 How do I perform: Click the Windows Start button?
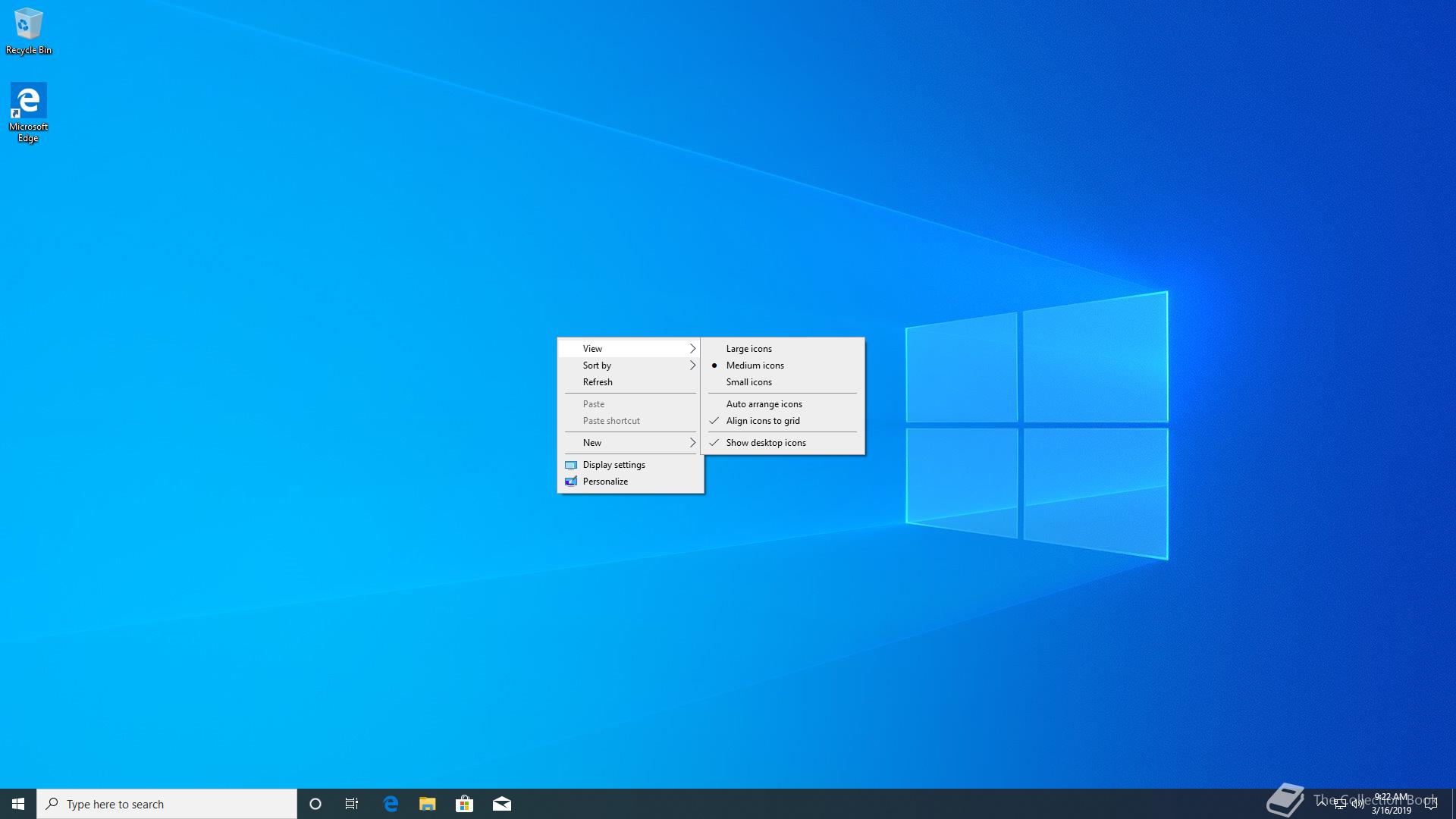[x=18, y=804]
